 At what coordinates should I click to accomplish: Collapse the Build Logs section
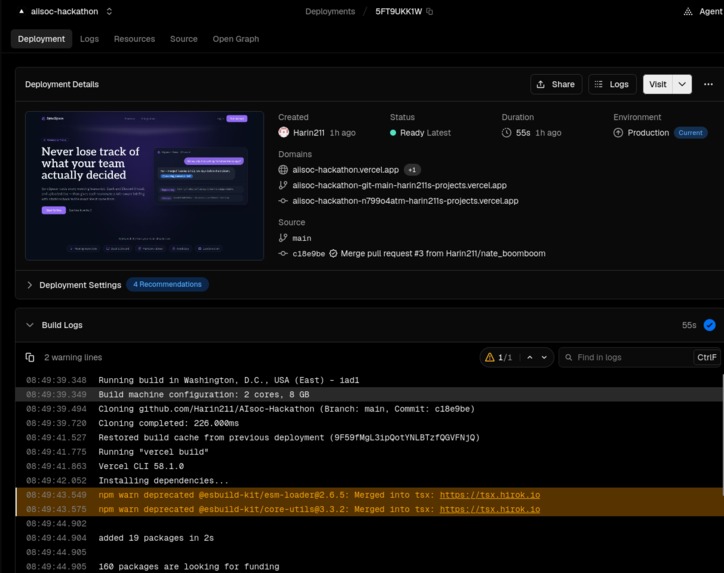coord(30,325)
